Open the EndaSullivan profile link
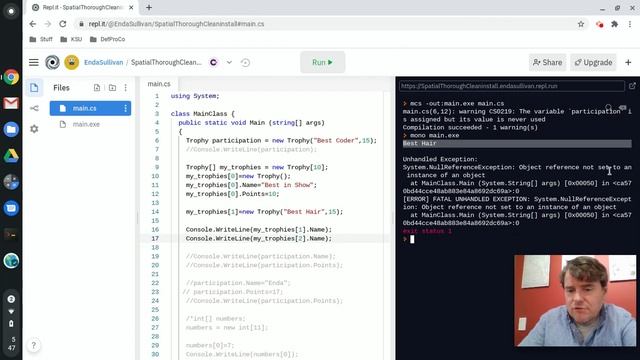This screenshot has height=360, width=640. pos(103,62)
